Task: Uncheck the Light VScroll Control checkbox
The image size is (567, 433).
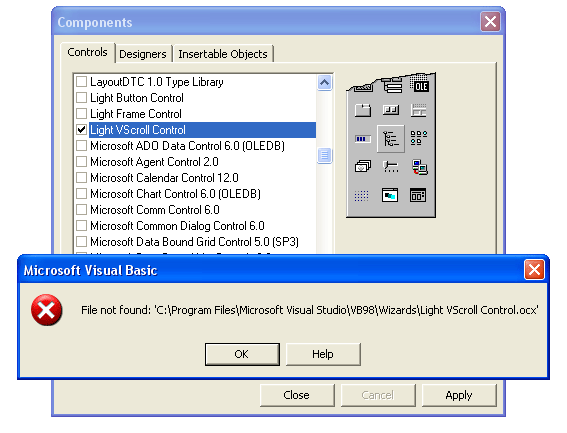Action: point(82,130)
